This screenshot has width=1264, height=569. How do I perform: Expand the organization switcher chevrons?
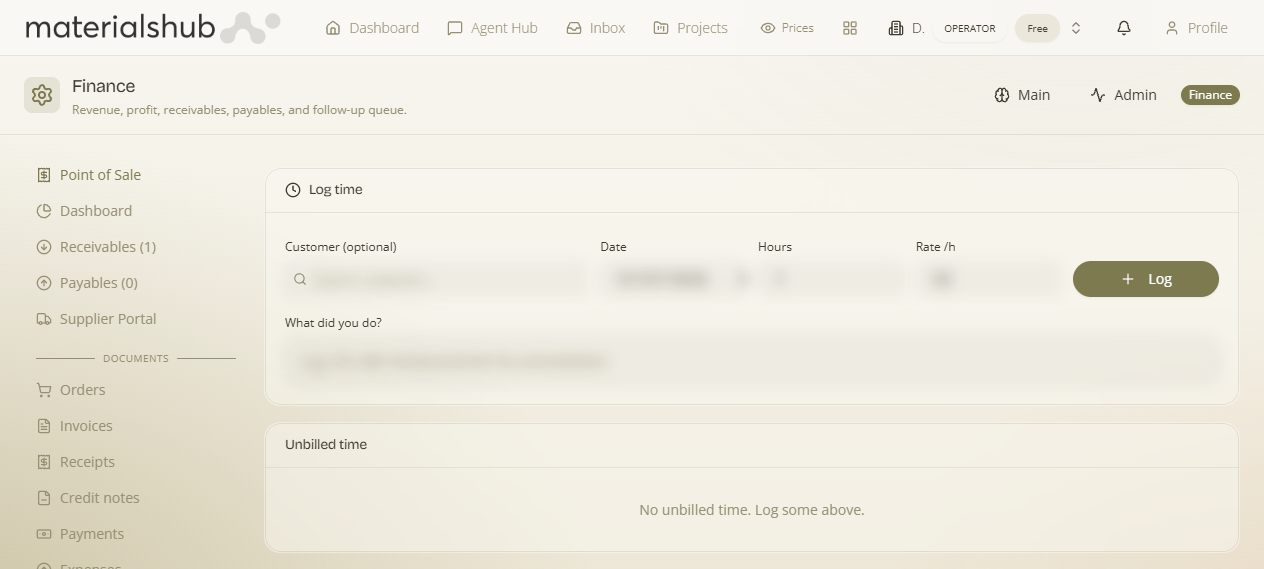click(1076, 28)
